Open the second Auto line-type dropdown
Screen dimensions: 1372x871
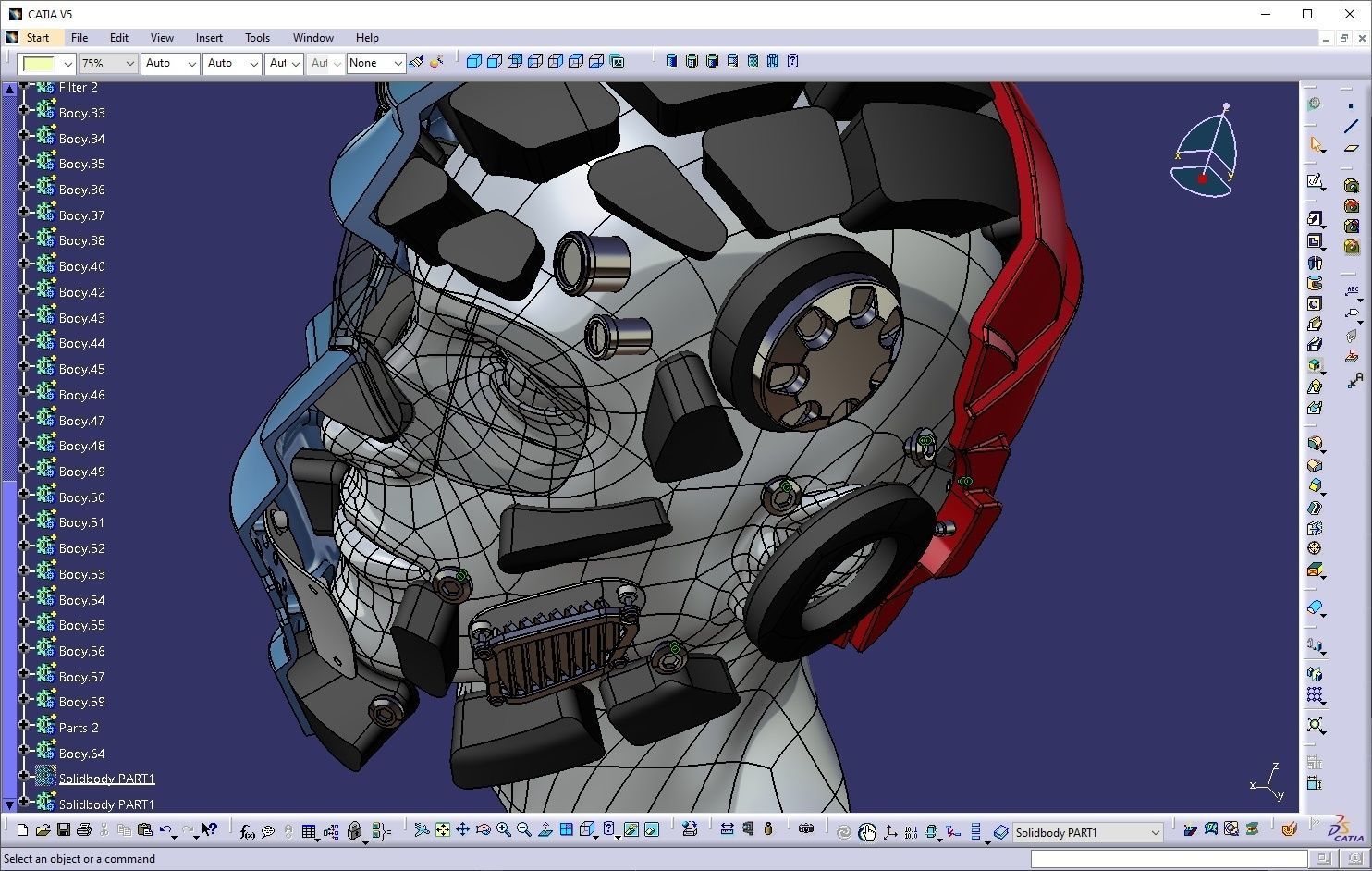tap(253, 63)
